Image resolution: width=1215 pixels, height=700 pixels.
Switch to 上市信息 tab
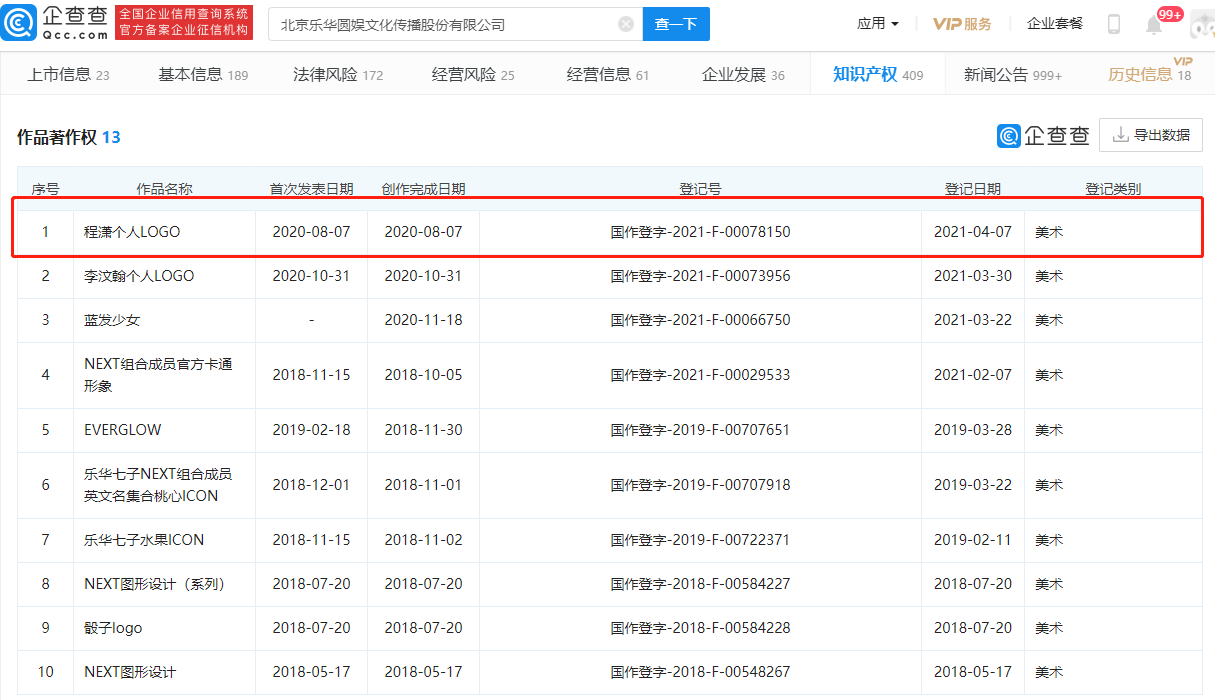tap(68, 75)
